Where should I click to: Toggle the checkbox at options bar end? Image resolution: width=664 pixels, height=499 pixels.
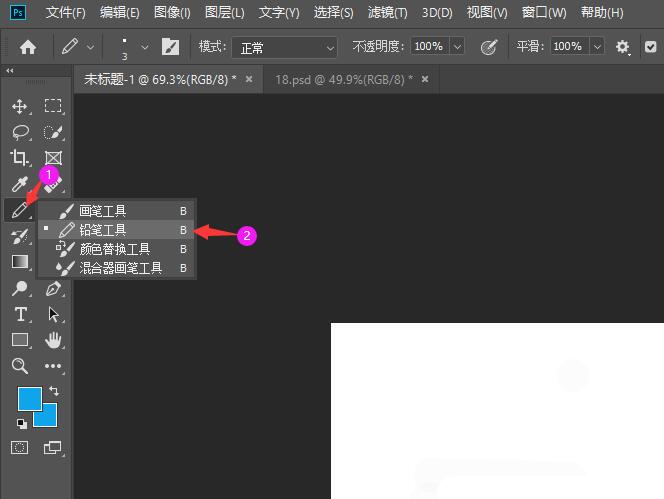650,47
